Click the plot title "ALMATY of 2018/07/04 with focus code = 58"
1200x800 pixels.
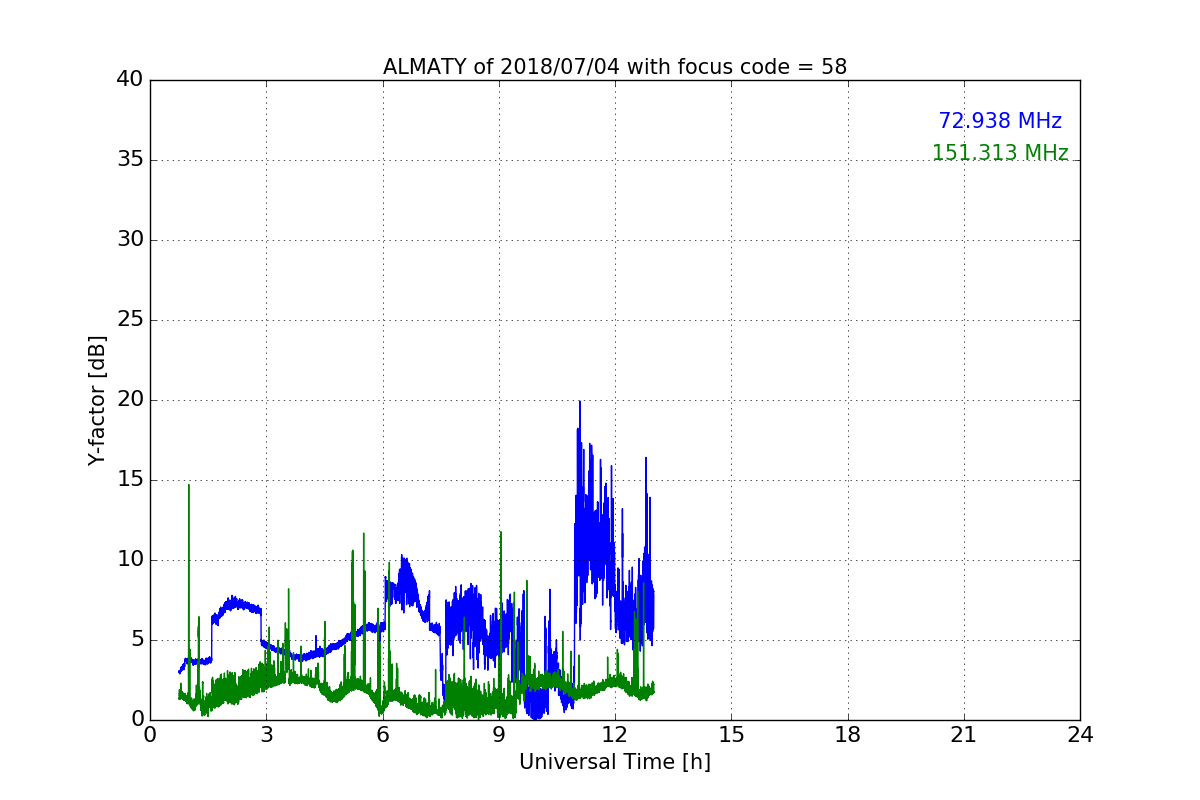(615, 67)
